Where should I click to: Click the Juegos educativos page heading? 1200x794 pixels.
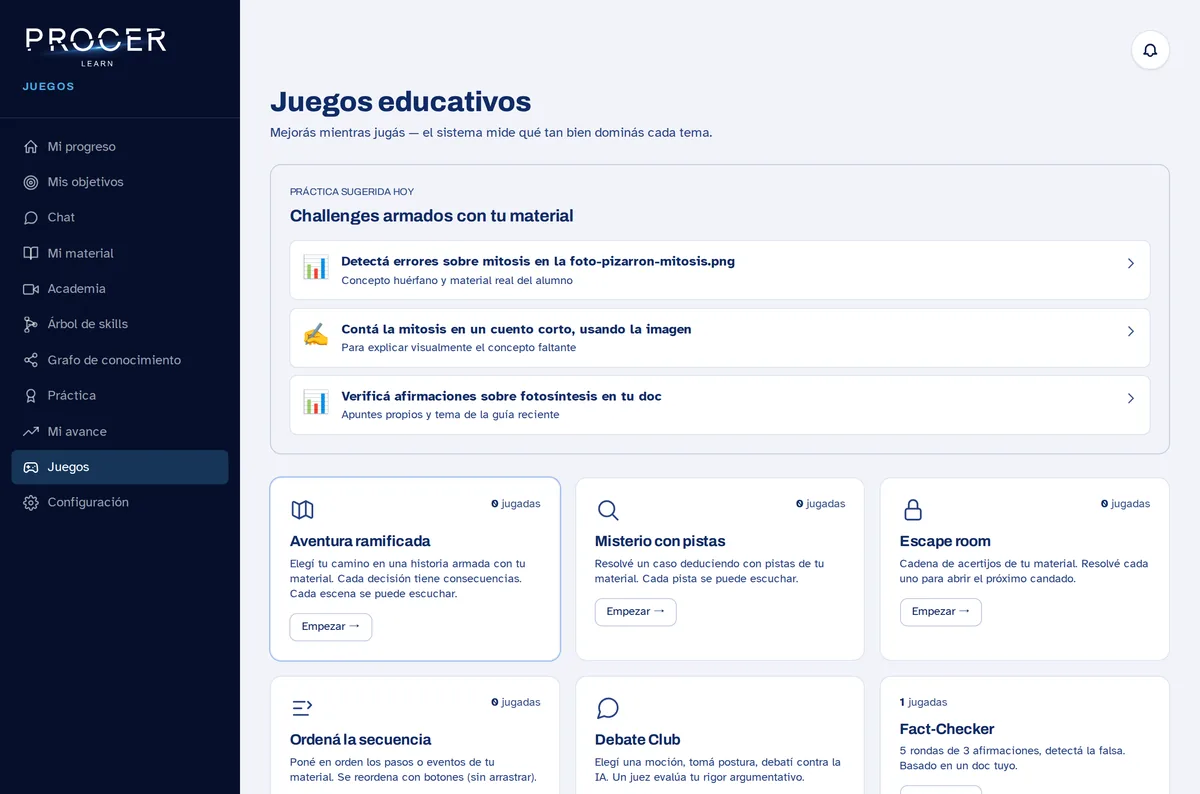pos(400,101)
